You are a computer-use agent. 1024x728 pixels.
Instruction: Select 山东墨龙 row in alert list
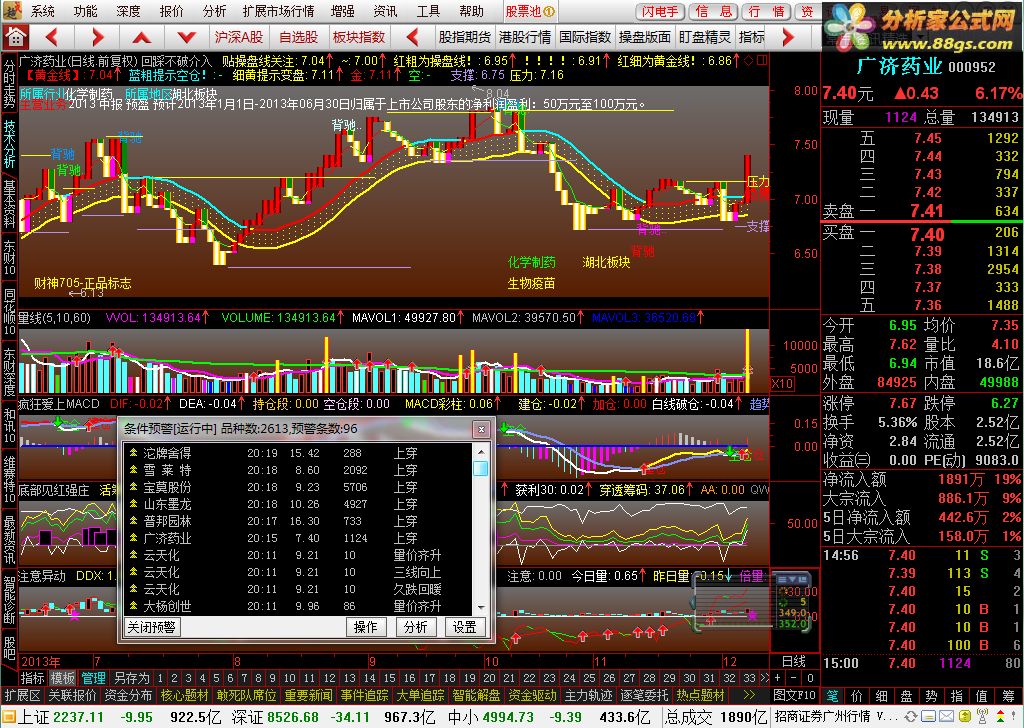tap(297, 504)
